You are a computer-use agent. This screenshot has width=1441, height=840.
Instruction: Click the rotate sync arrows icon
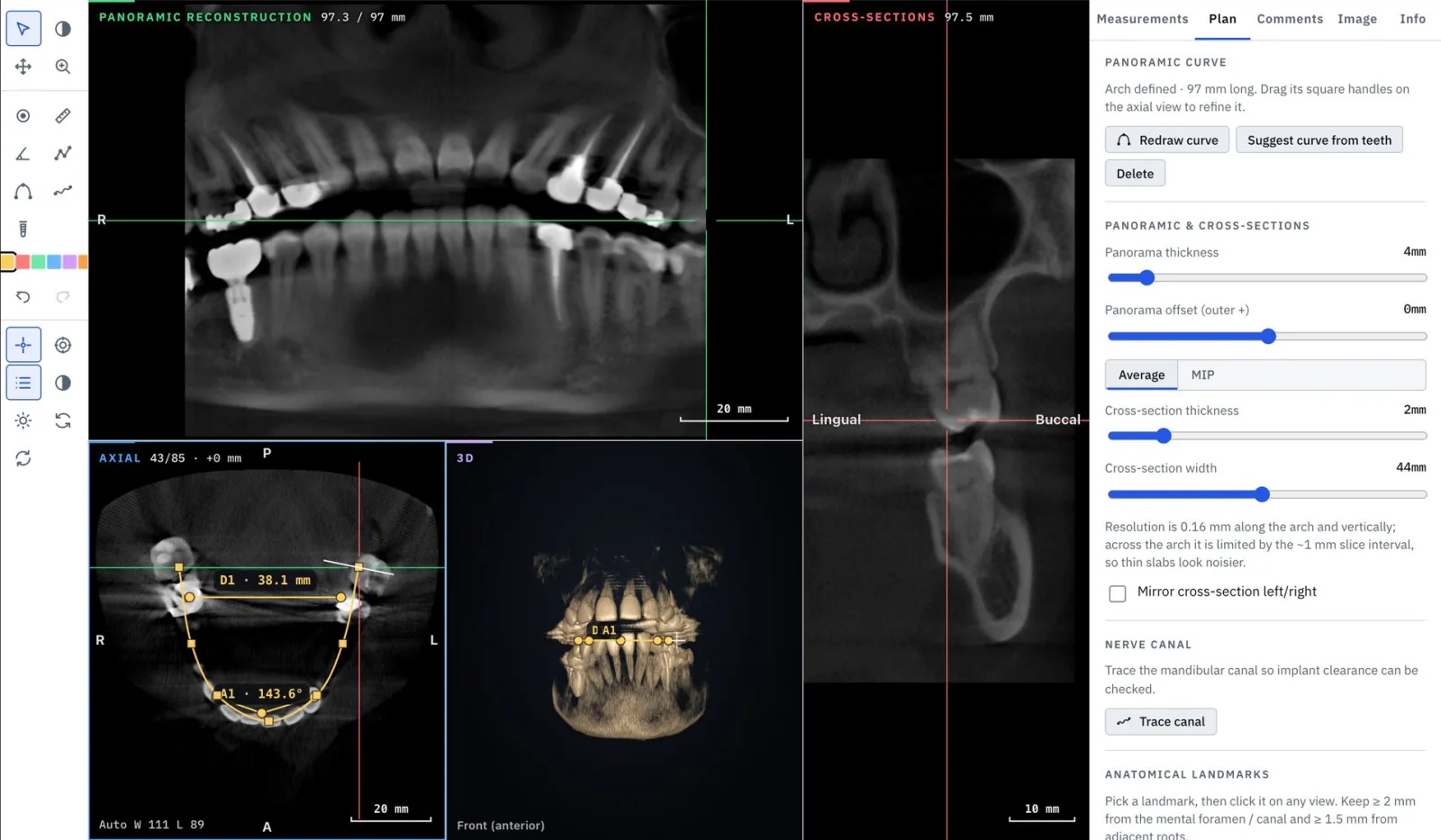pos(63,421)
